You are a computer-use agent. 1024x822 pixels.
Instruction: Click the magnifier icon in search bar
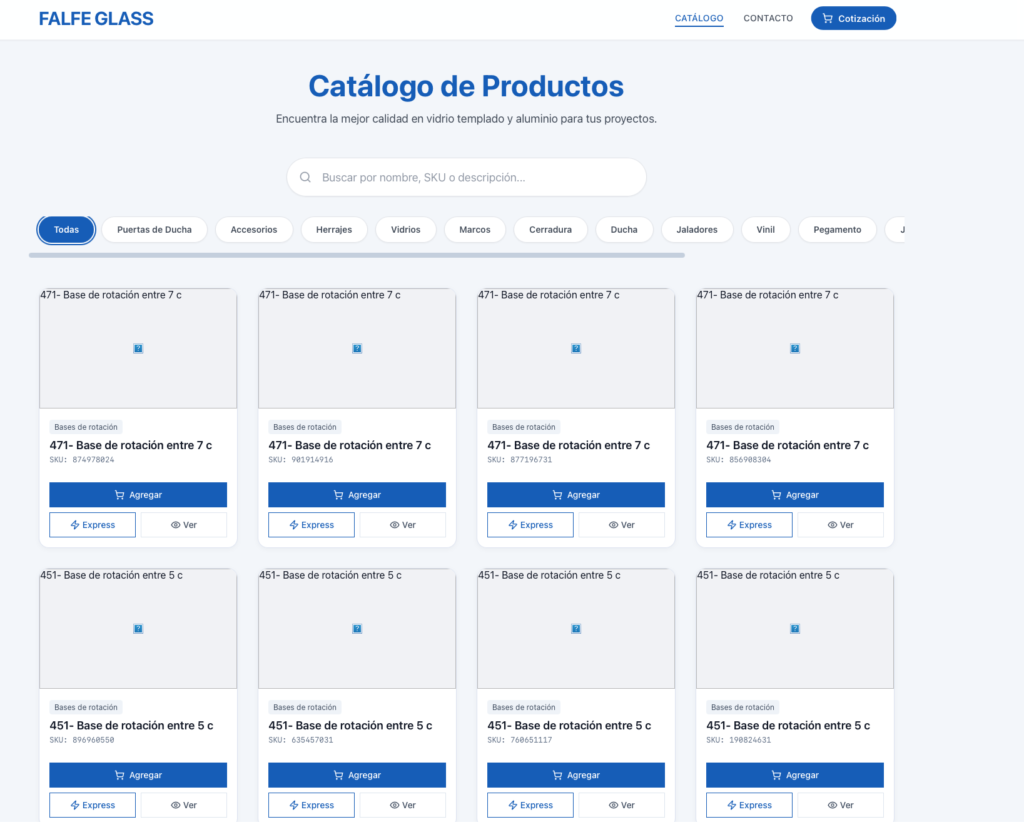(x=306, y=177)
